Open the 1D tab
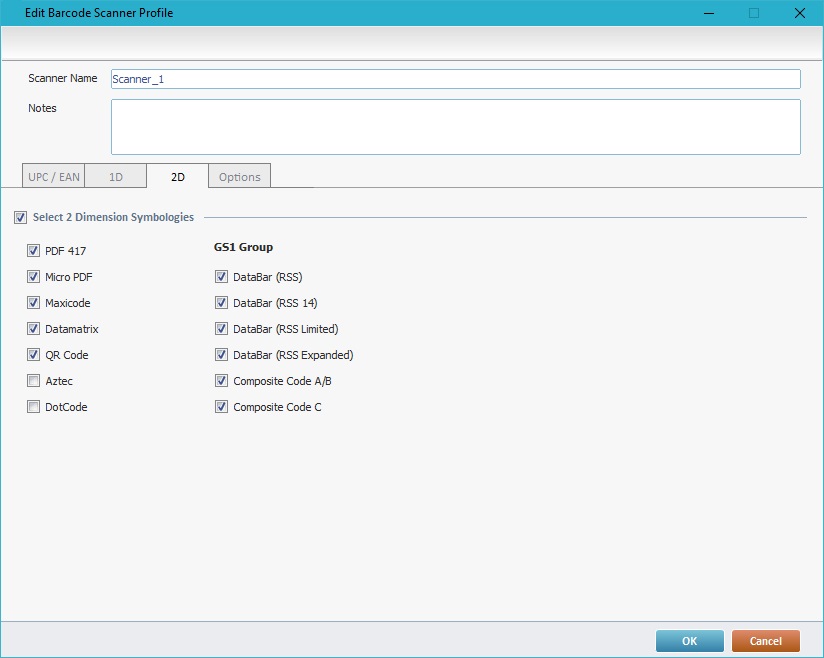 (116, 177)
